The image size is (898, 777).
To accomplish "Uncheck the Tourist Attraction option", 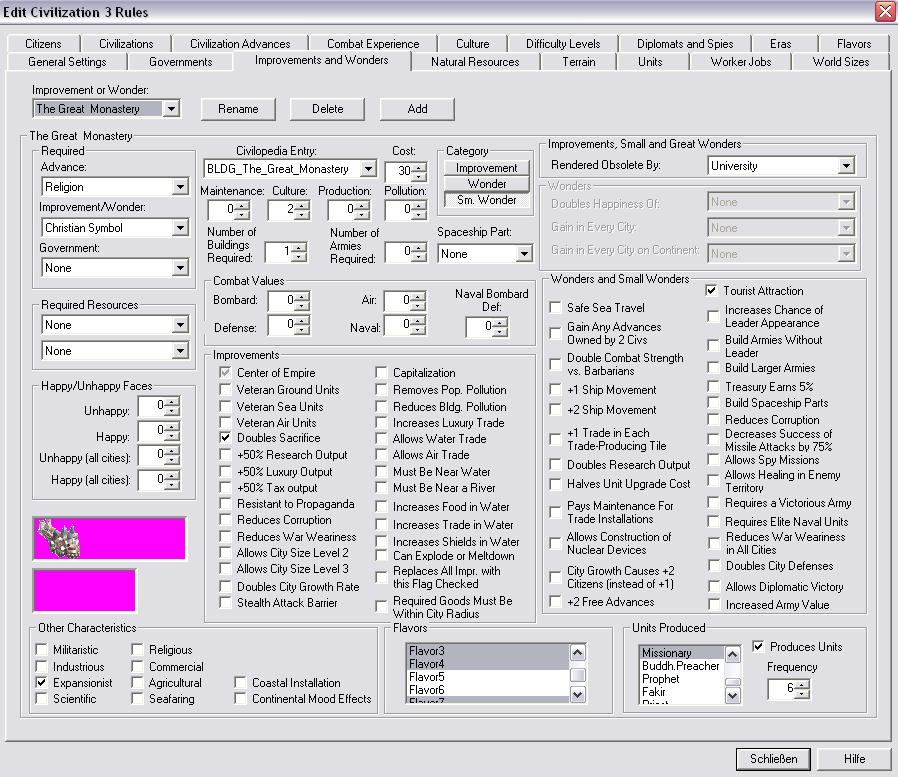I will click(x=712, y=291).
